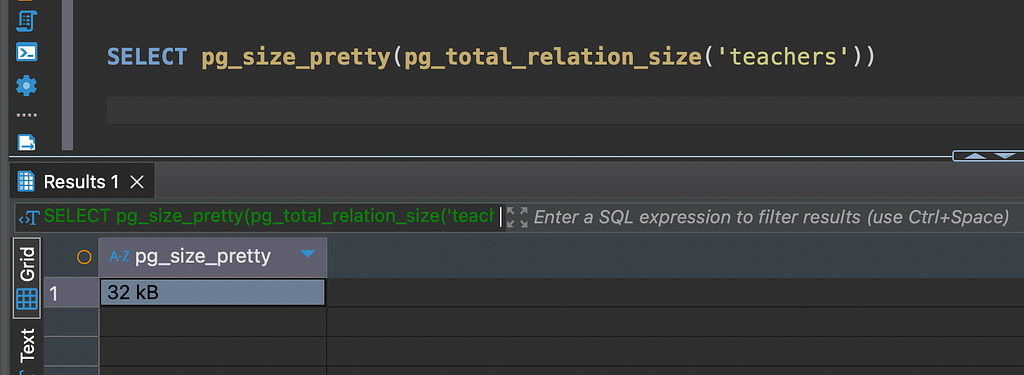
Task: Click the export results page icon in sidebar
Action: click(x=26, y=142)
